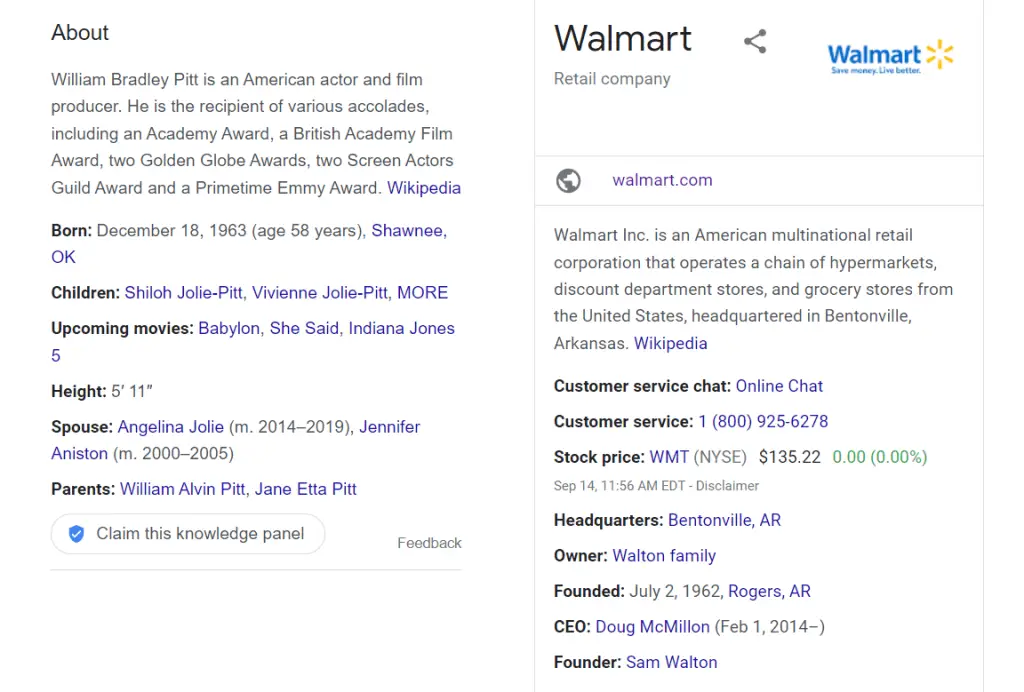Open Babylon upcoming movie link
This screenshot has height=692, width=1024.
pos(229,328)
